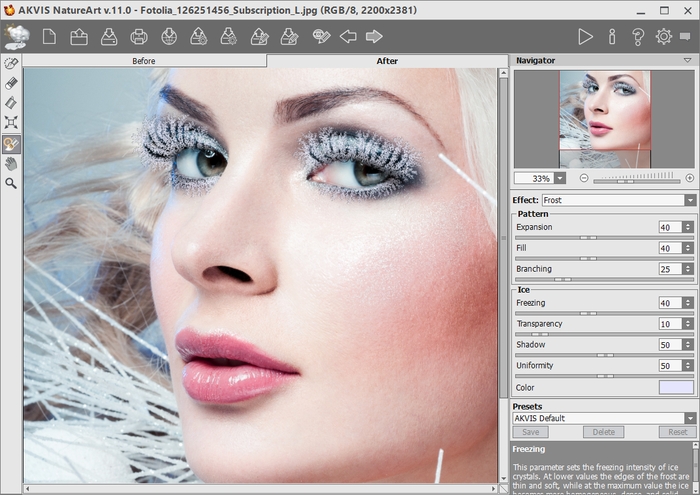
Task: Import presets with the up-arrow gear icon
Action: click(199, 37)
